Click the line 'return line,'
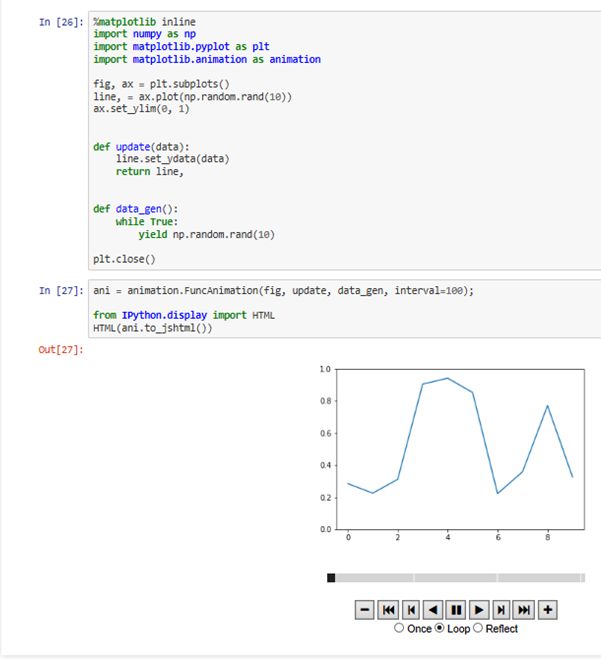 point(150,171)
